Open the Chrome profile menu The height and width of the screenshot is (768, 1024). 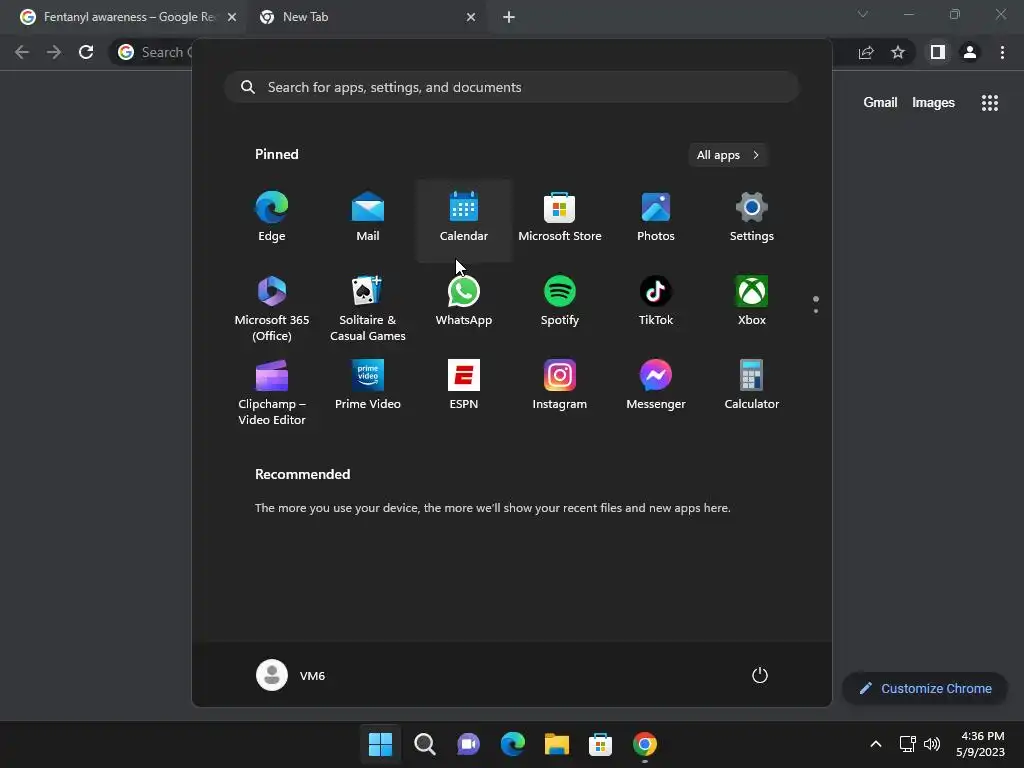coord(970,52)
